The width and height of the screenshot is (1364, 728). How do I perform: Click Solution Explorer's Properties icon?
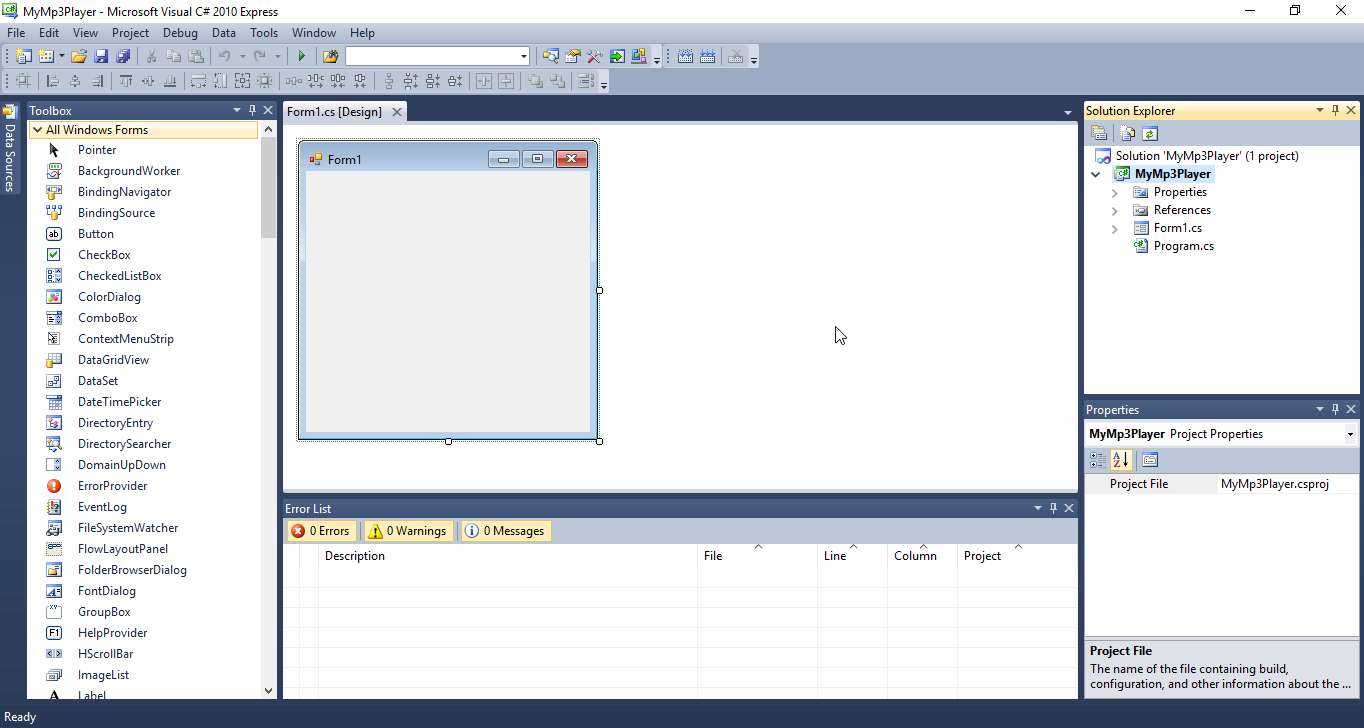tap(1099, 133)
